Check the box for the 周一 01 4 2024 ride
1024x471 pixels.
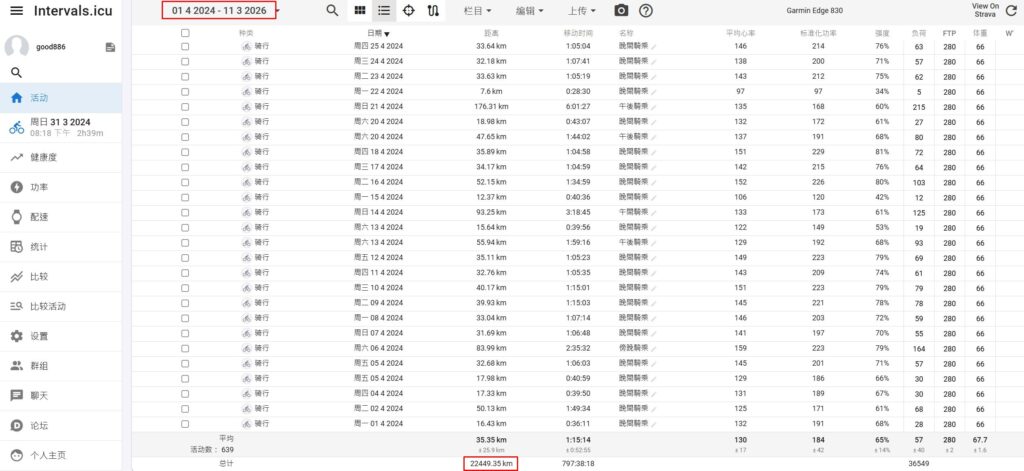tap(185, 424)
